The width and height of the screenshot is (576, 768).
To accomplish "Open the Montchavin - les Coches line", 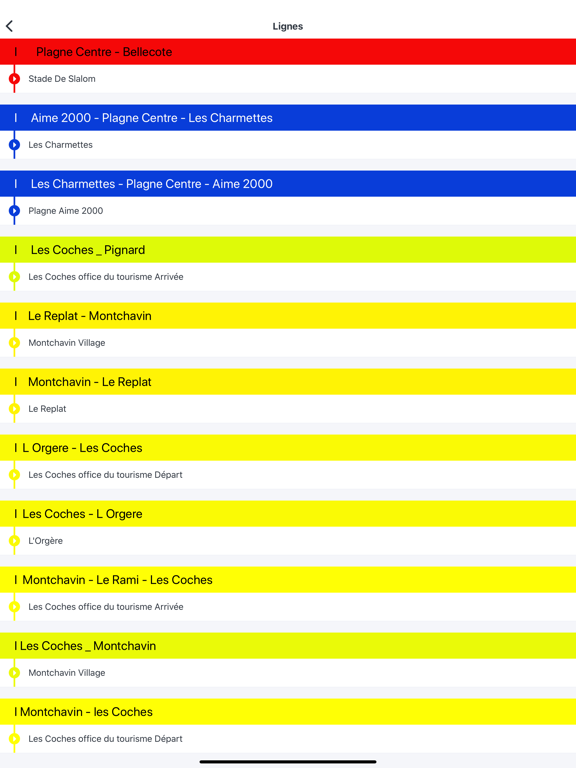I will pos(288,712).
